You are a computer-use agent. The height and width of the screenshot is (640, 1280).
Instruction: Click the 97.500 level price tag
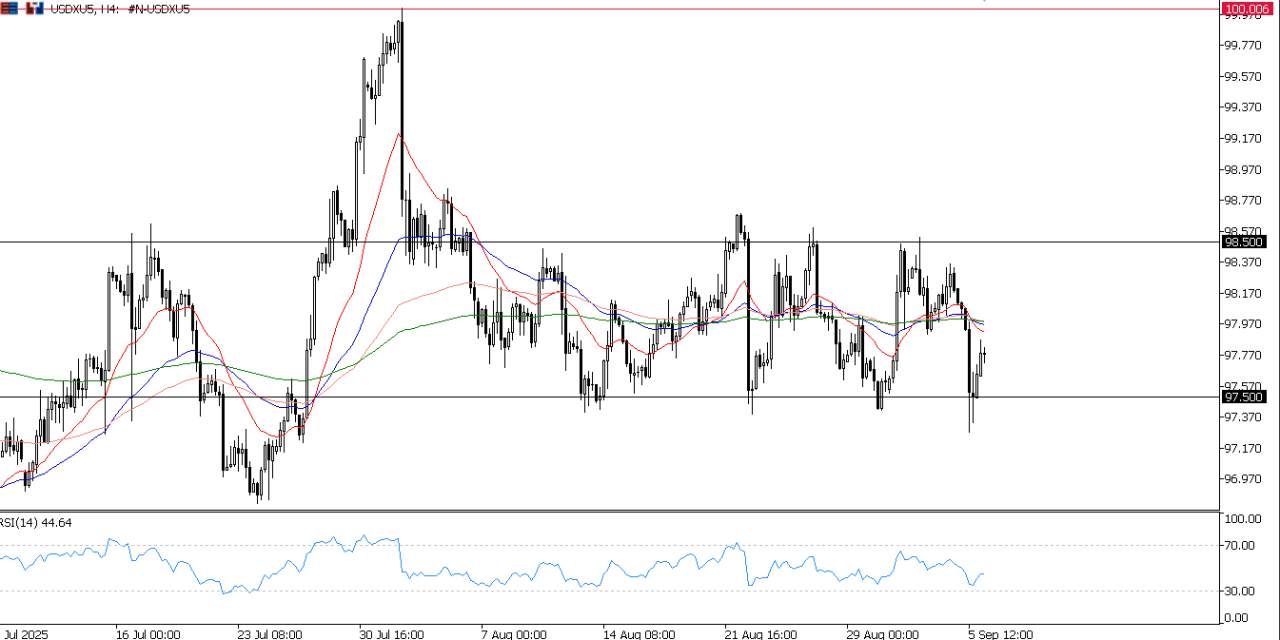1244,397
